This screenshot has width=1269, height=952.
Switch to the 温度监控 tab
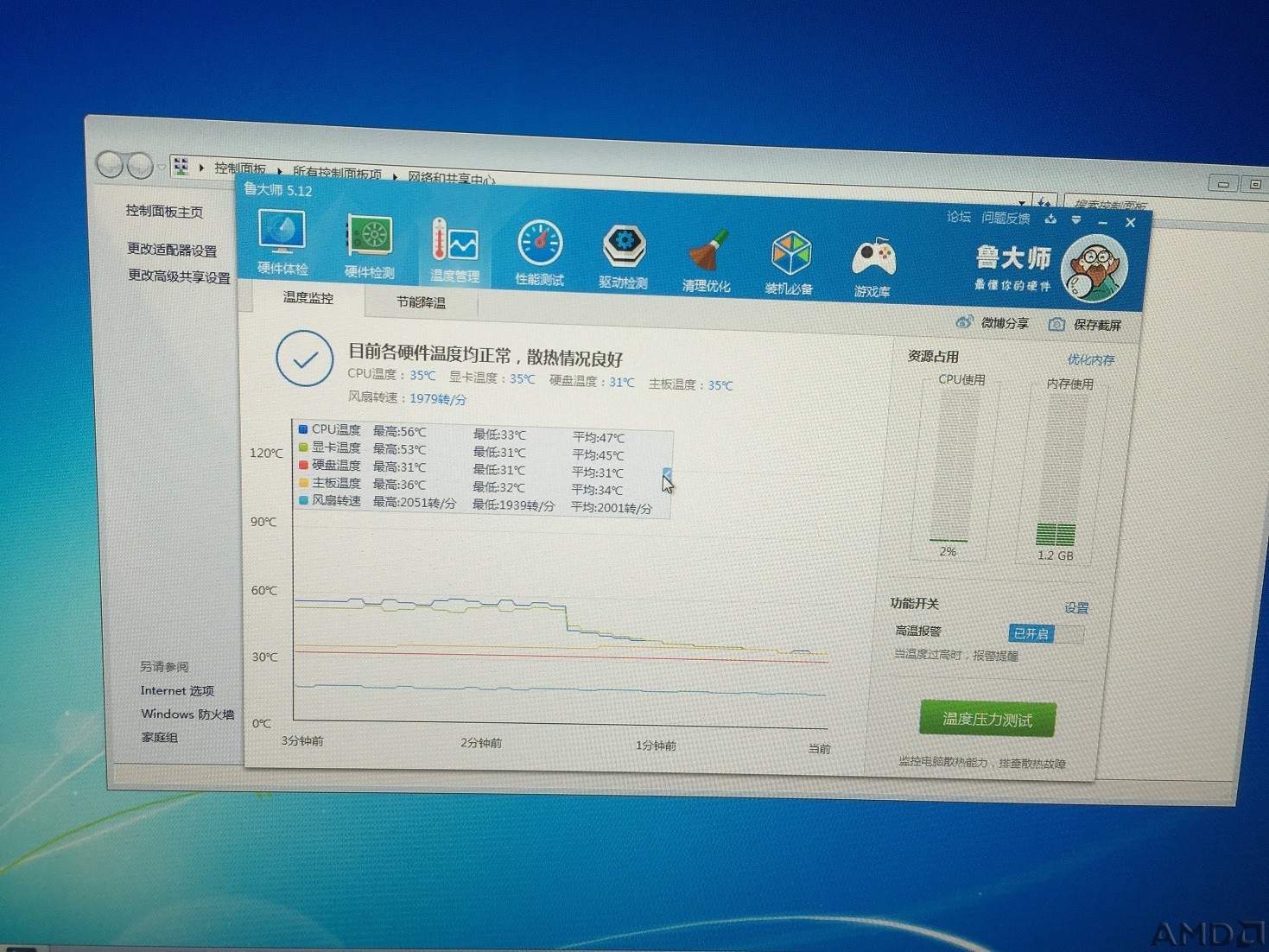(x=308, y=297)
